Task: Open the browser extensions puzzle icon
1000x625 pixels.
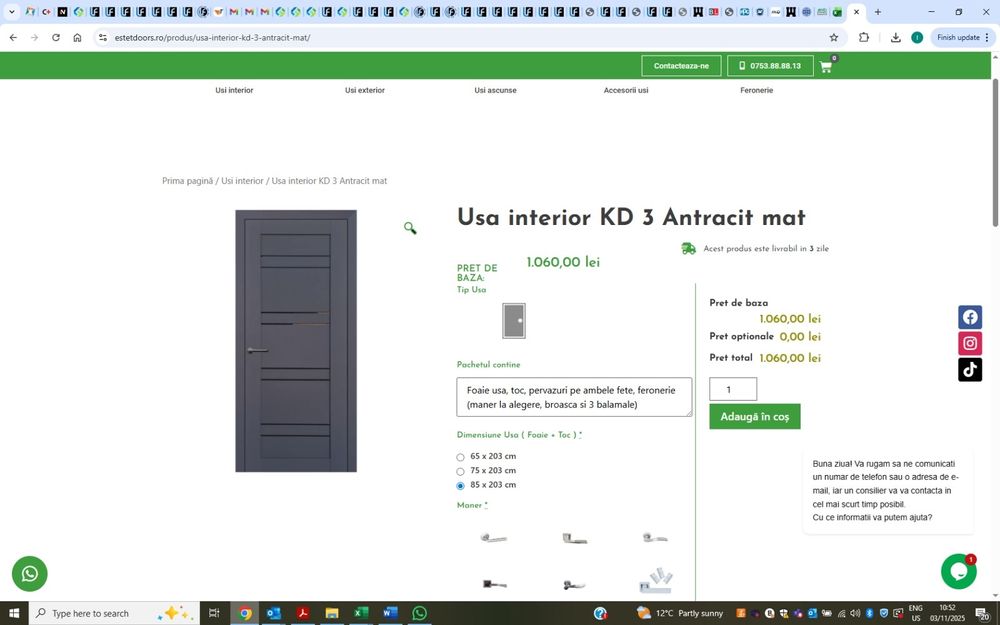Action: pos(864,38)
